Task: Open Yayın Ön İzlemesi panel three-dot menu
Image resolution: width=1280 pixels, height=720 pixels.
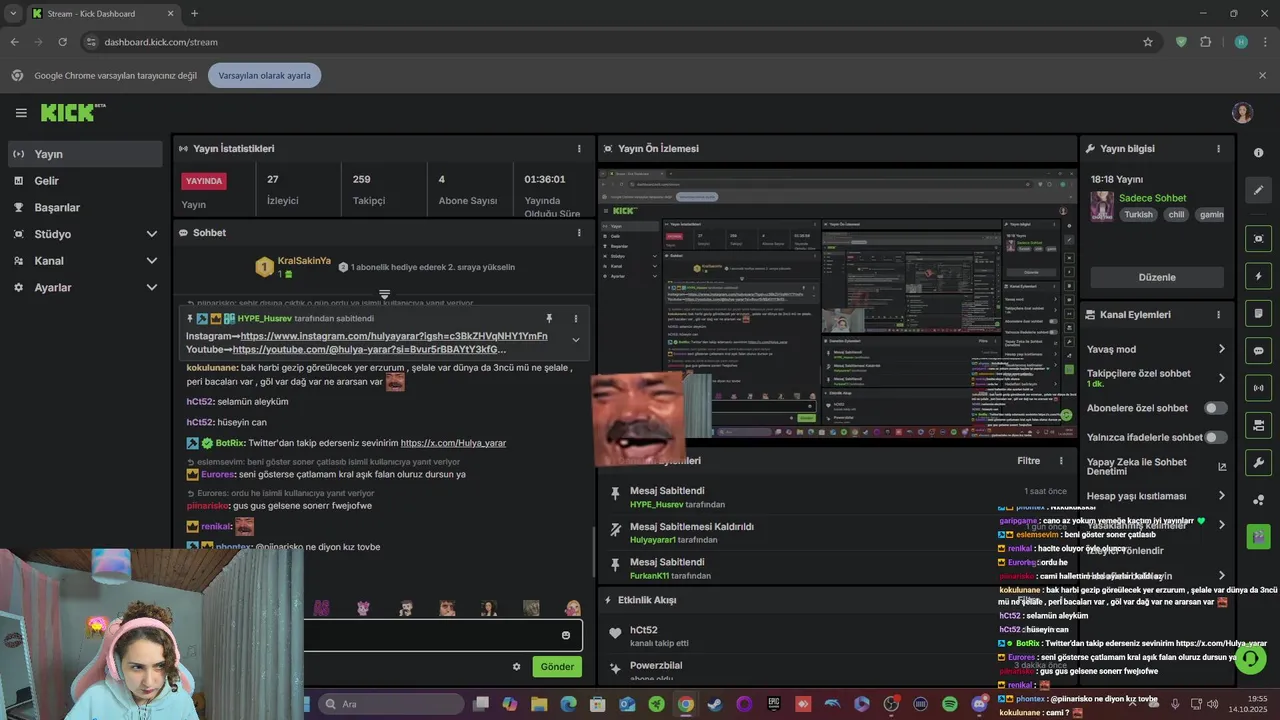Action: point(1061,149)
